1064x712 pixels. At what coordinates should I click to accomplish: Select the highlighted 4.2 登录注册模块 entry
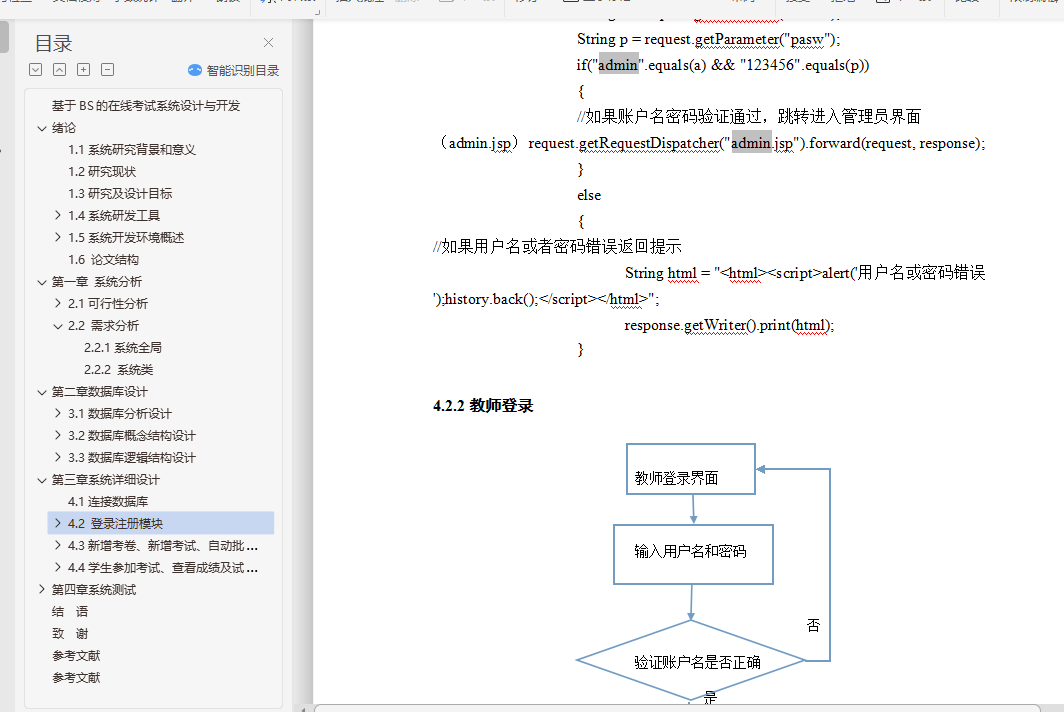coord(161,523)
